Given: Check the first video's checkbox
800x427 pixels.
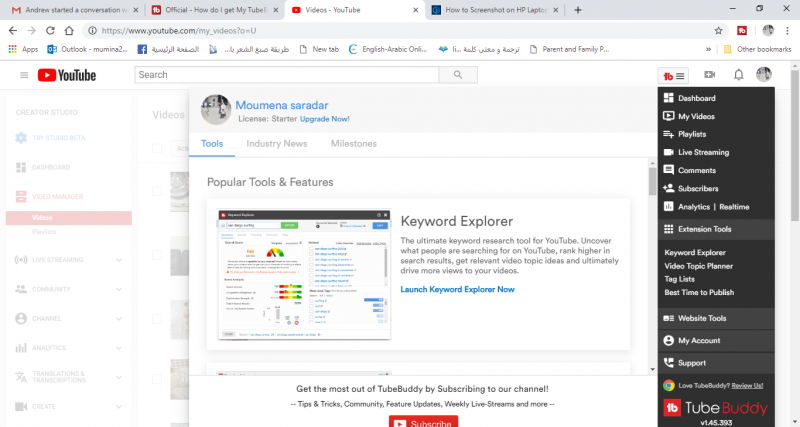Looking at the screenshot, I should coord(156,190).
